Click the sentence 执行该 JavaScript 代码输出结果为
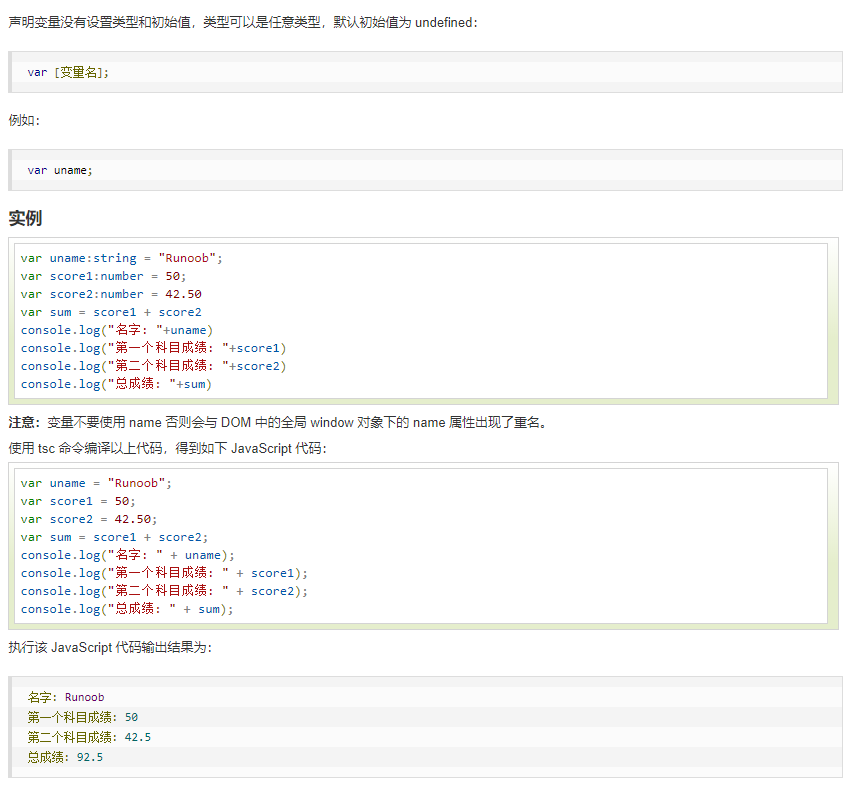Screen dimensions: 850x787 pos(110,647)
